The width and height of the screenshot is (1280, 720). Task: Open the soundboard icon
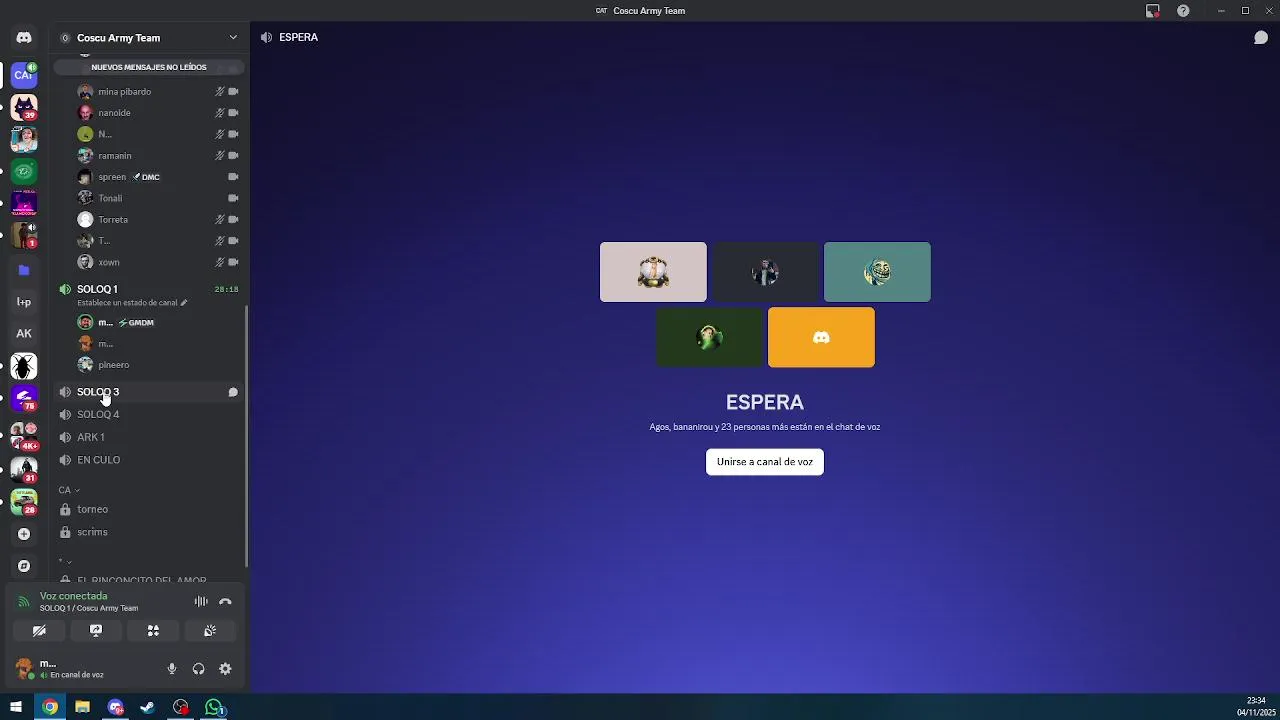pos(210,631)
